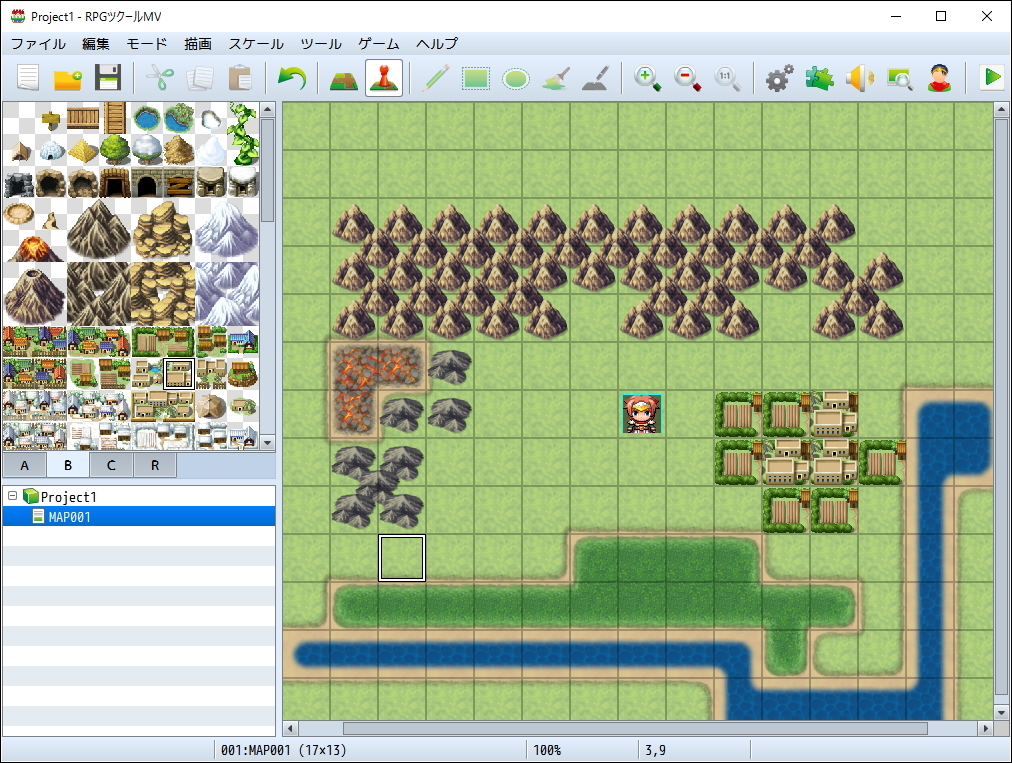Select the Shadow Pen tool
1012x763 pixels.
pyautogui.click(x=596, y=78)
